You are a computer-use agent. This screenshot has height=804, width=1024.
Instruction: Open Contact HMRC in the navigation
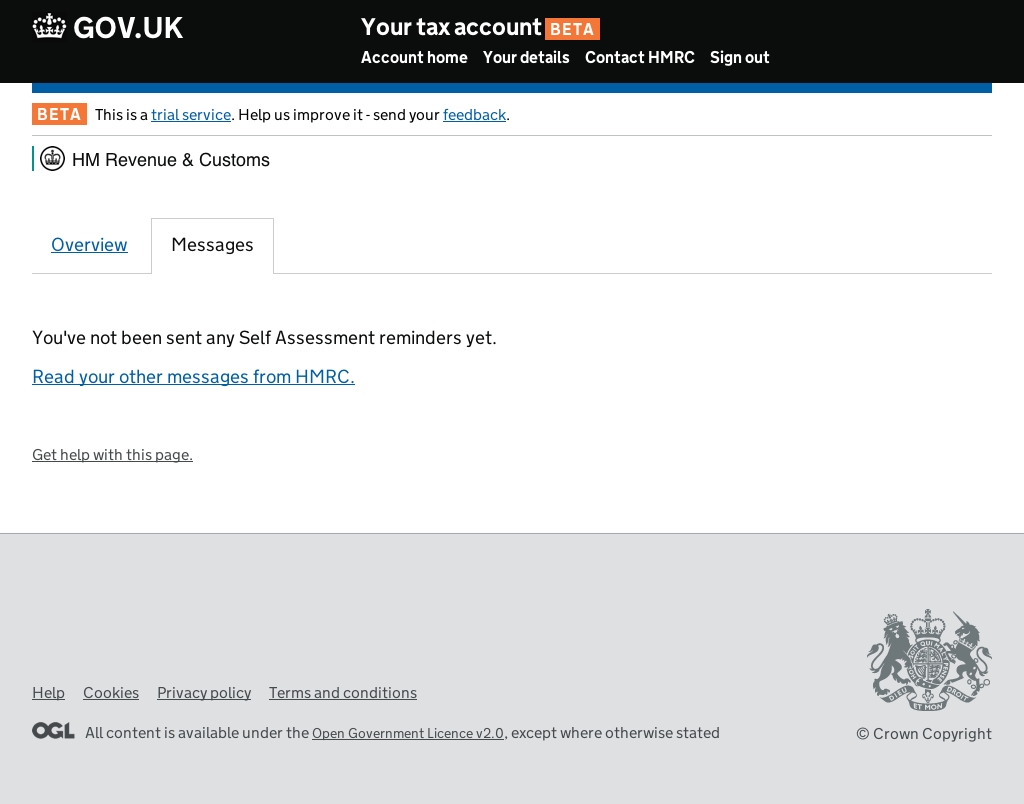click(639, 58)
